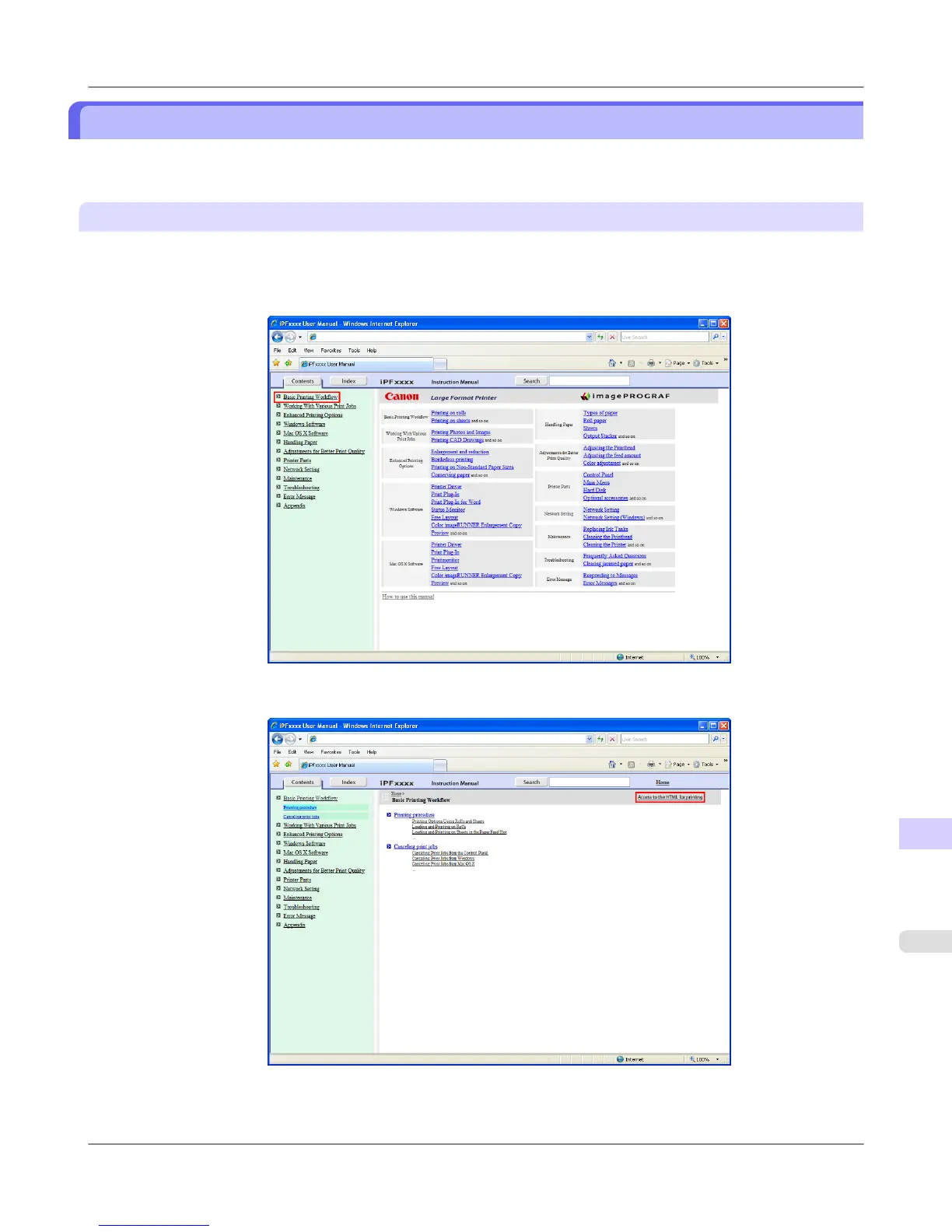
Task: Select 'Basic Printing Workflow' in Canon home page sidebar
Action: pyautogui.click(x=310, y=397)
